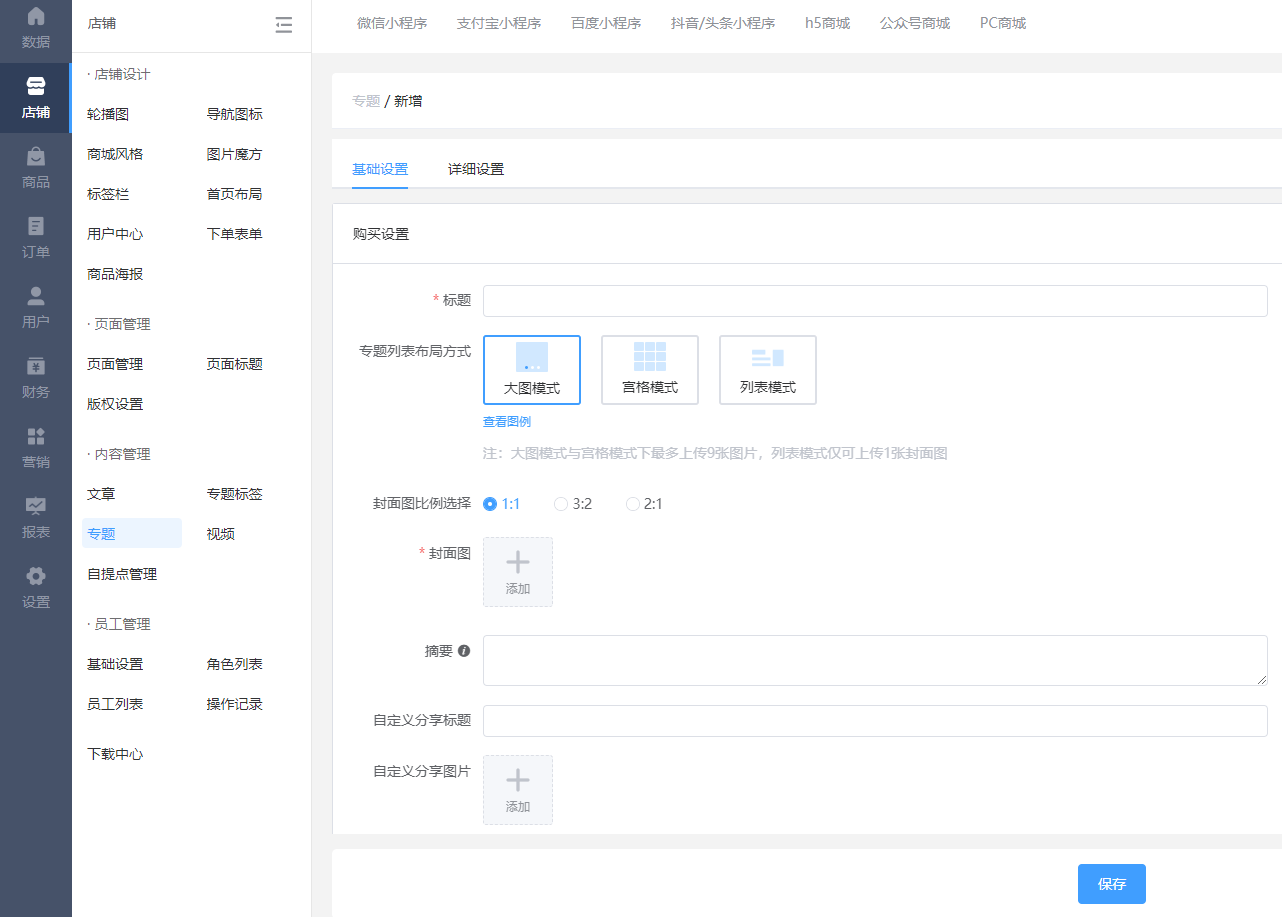
Task: Open the 支付宝小程序 tab
Action: pyautogui.click(x=499, y=23)
